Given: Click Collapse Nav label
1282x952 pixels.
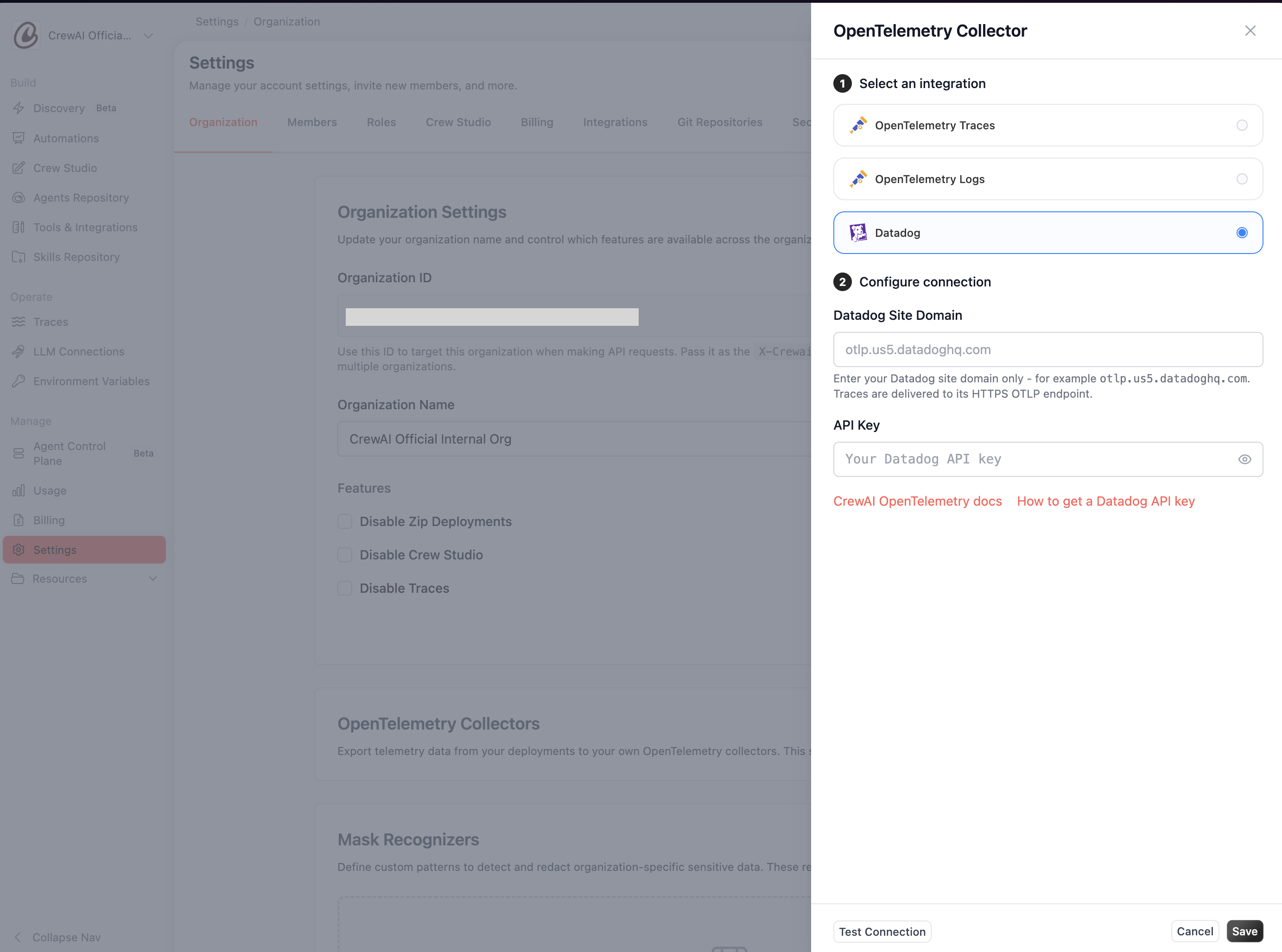Looking at the screenshot, I should point(66,937).
